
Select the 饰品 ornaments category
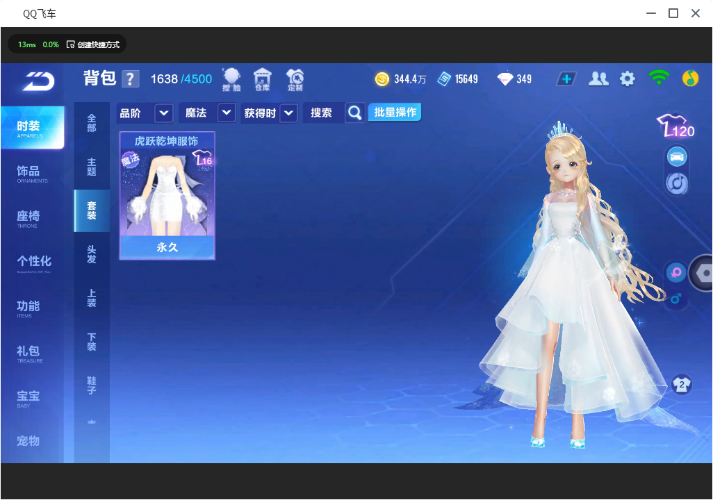[33, 173]
